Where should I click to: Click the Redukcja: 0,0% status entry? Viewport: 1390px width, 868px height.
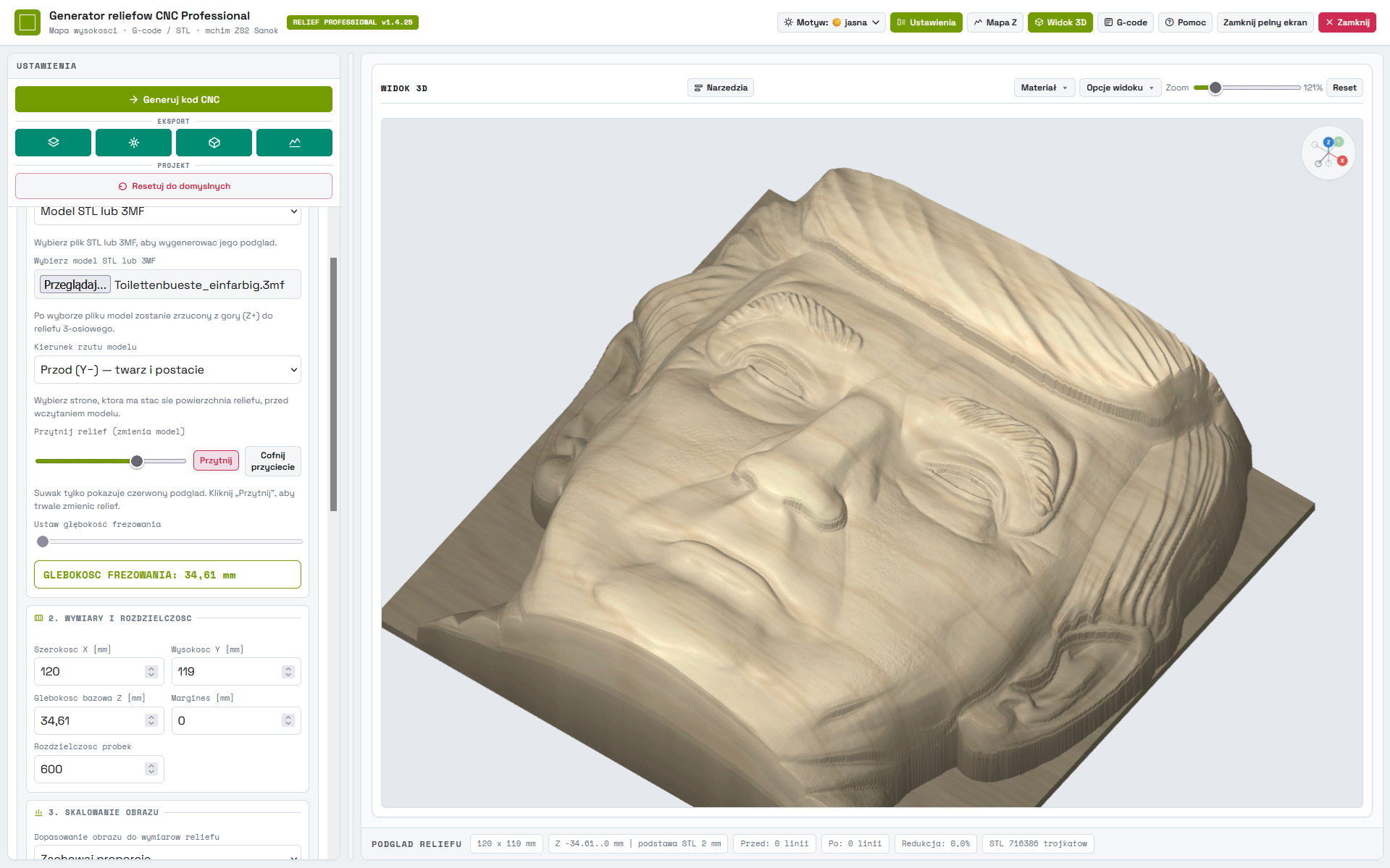click(935, 844)
